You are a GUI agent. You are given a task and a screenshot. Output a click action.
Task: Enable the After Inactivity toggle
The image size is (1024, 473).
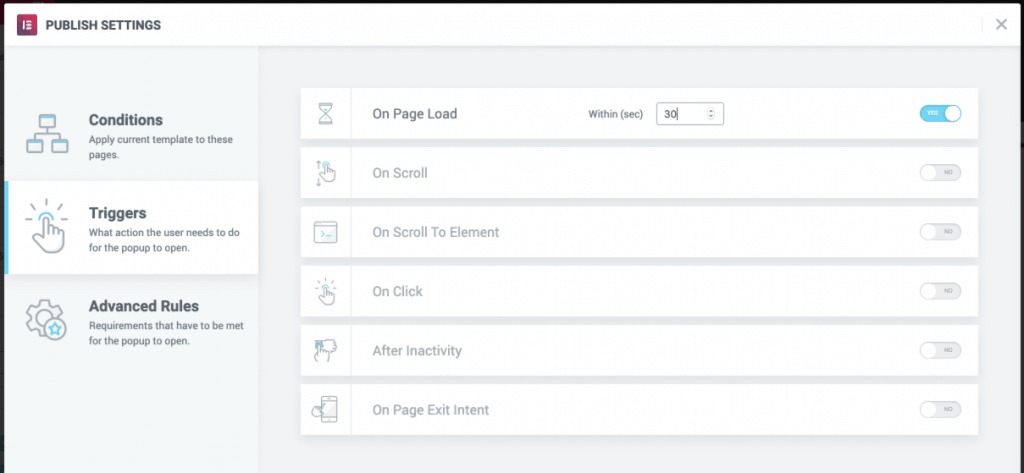click(x=940, y=350)
